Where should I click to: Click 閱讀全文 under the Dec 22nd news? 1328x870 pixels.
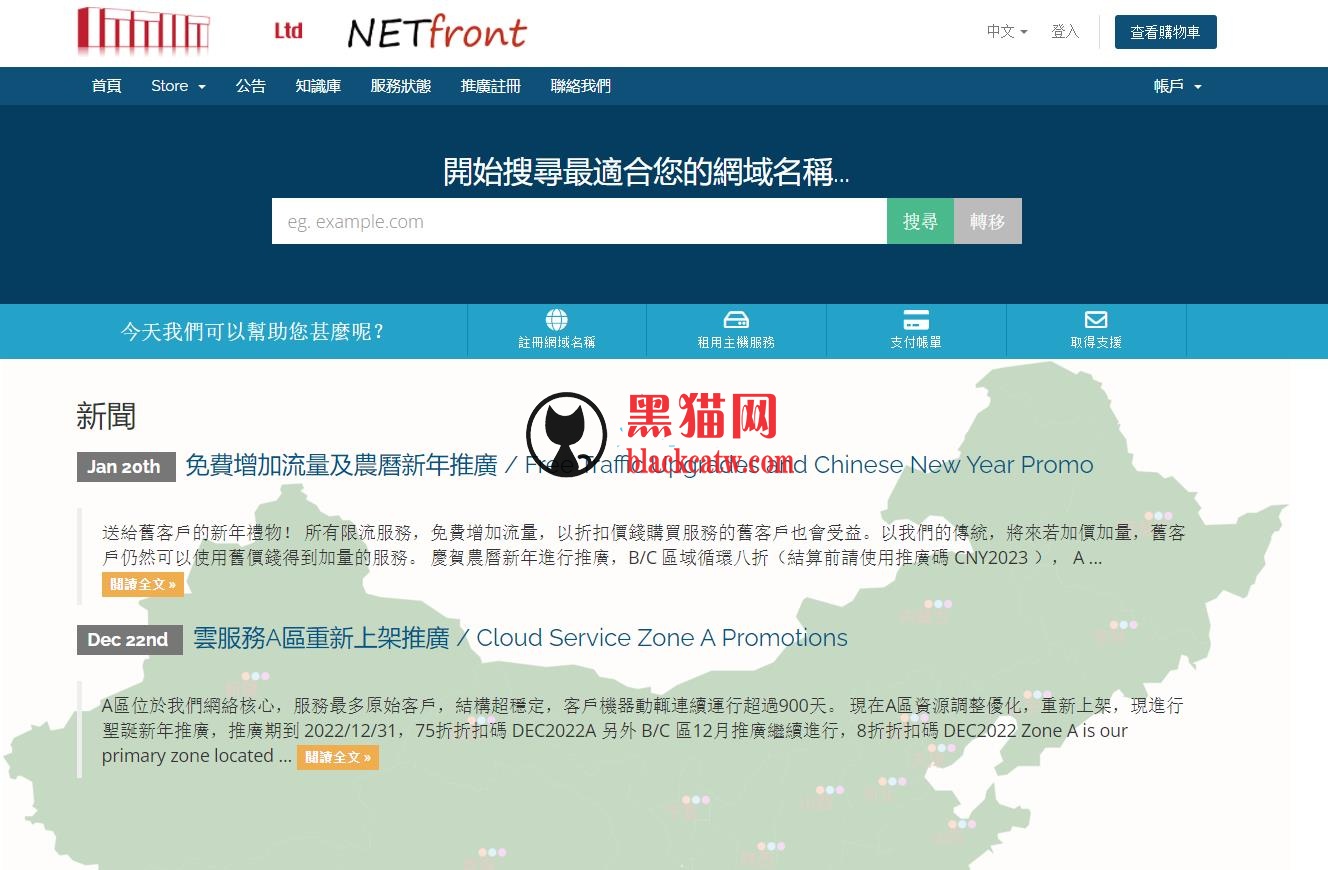point(338,757)
